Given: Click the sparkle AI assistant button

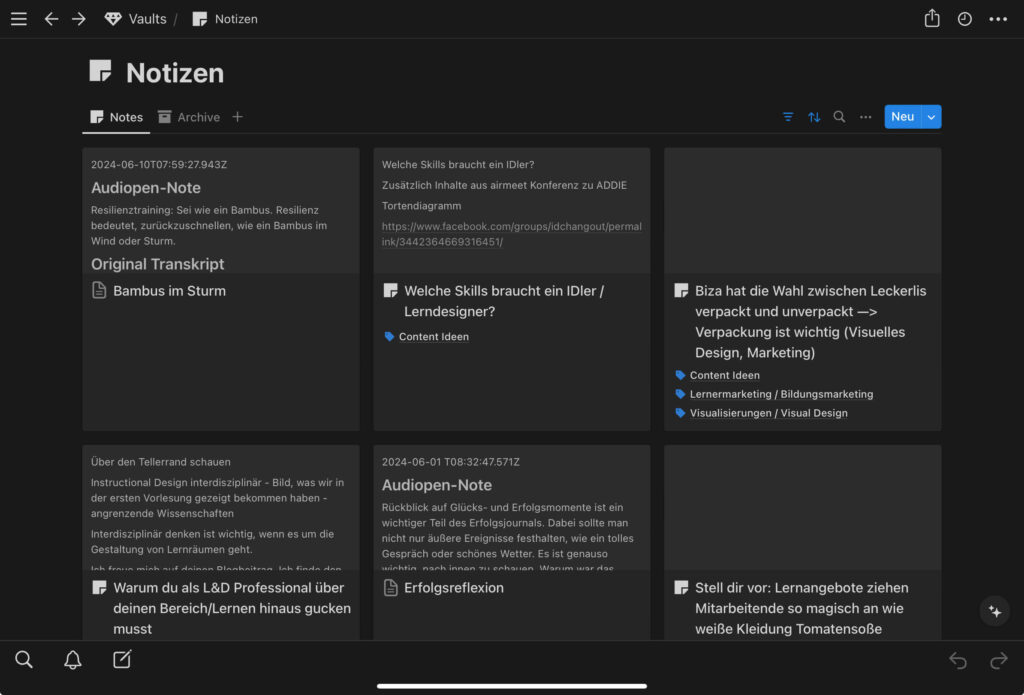Looking at the screenshot, I should tap(994, 611).
